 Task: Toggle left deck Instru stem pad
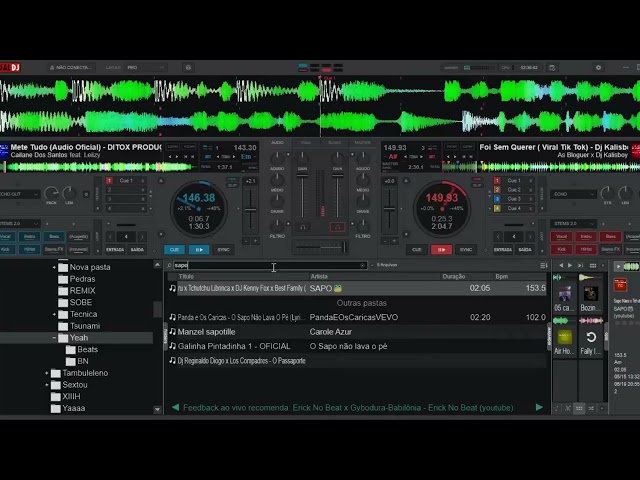[29, 236]
